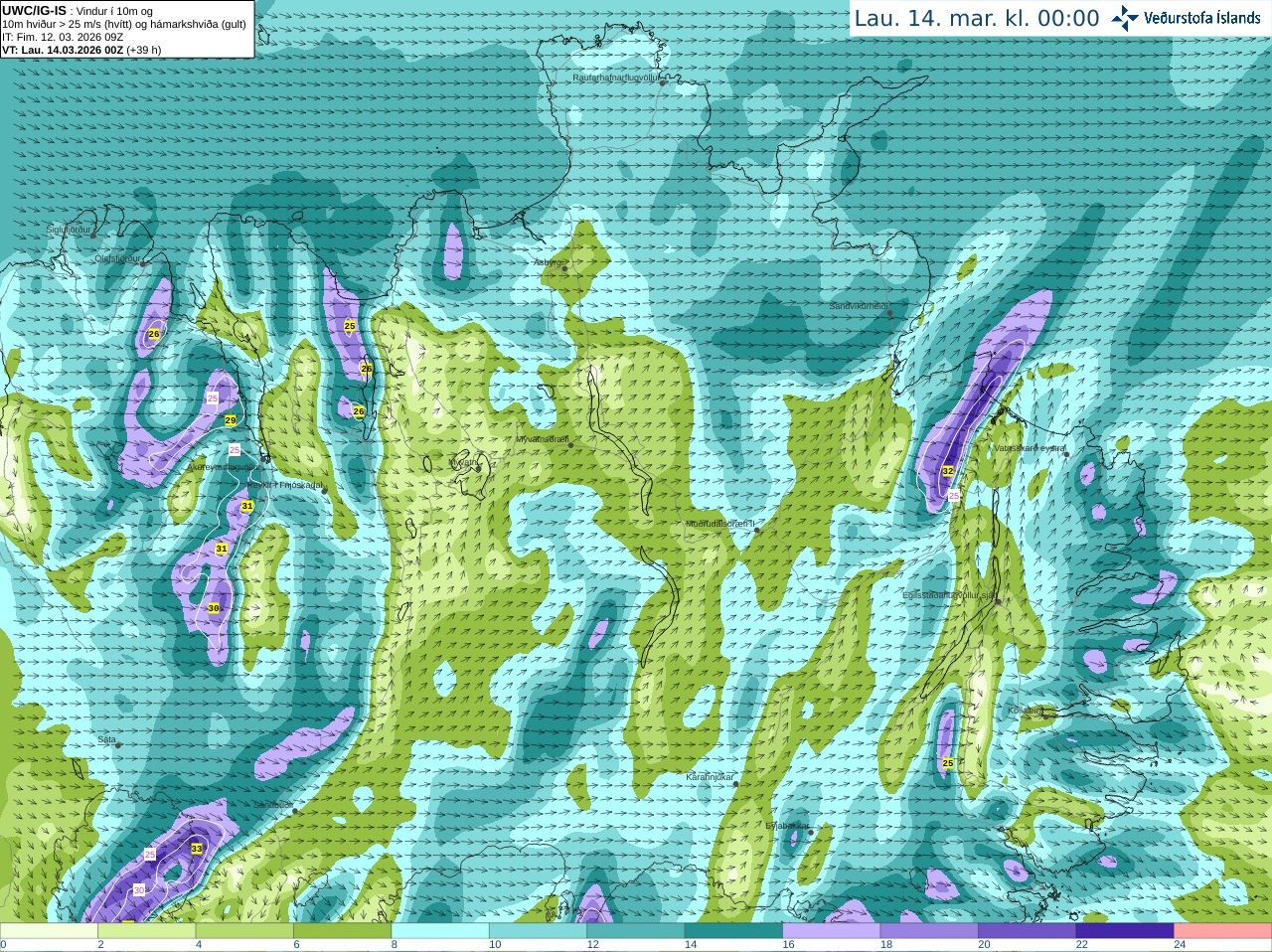Click the Akureyrarflugvöllur station label
1272x952 pixels.
[x=225, y=467]
